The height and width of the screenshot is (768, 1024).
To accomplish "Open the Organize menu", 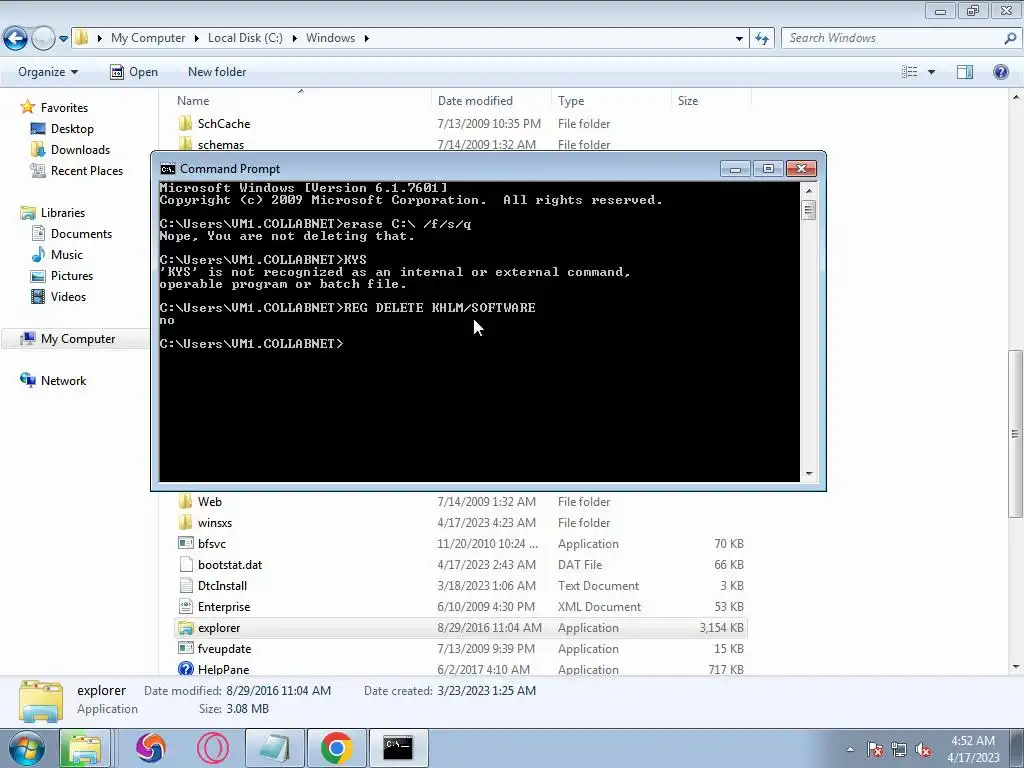I will (x=48, y=72).
